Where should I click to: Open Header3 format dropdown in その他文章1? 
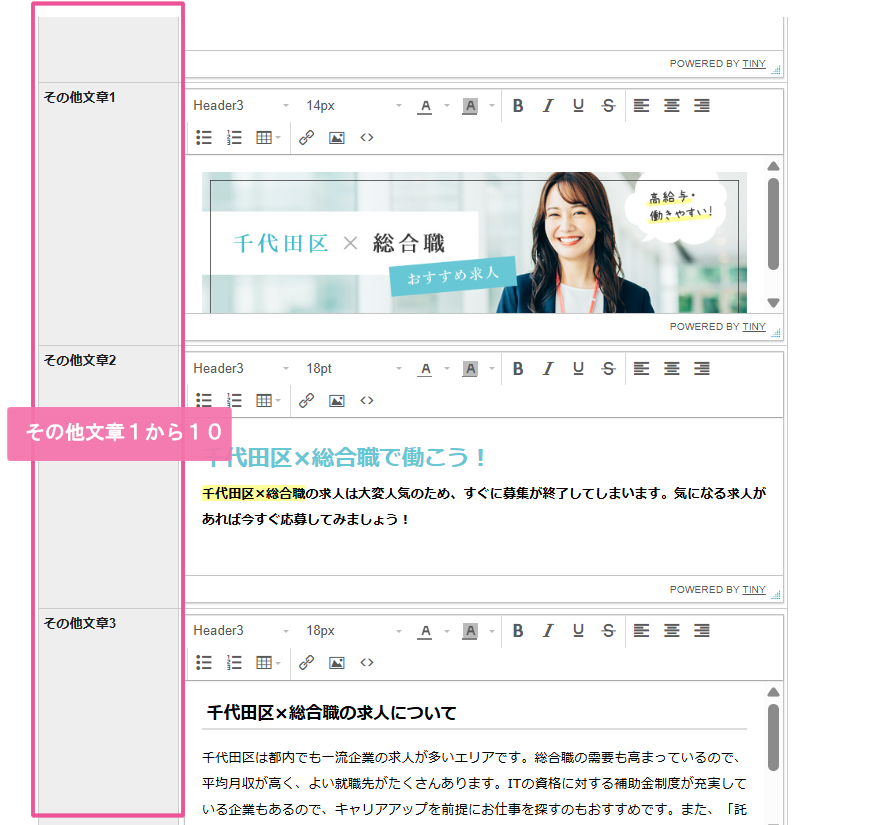coord(241,106)
